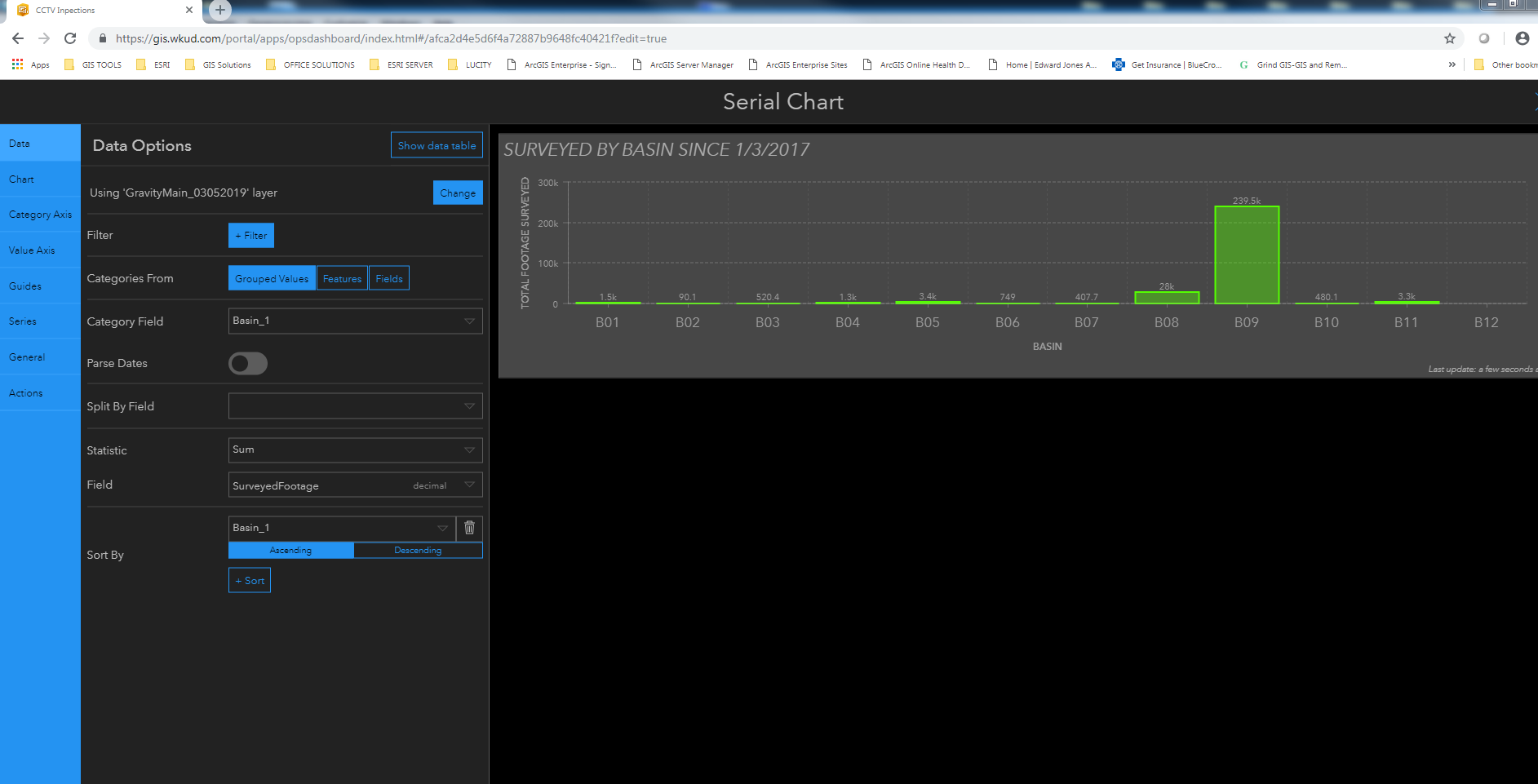Click the browser address bar URL
Viewport: 1538px width, 784px height.
(x=391, y=38)
